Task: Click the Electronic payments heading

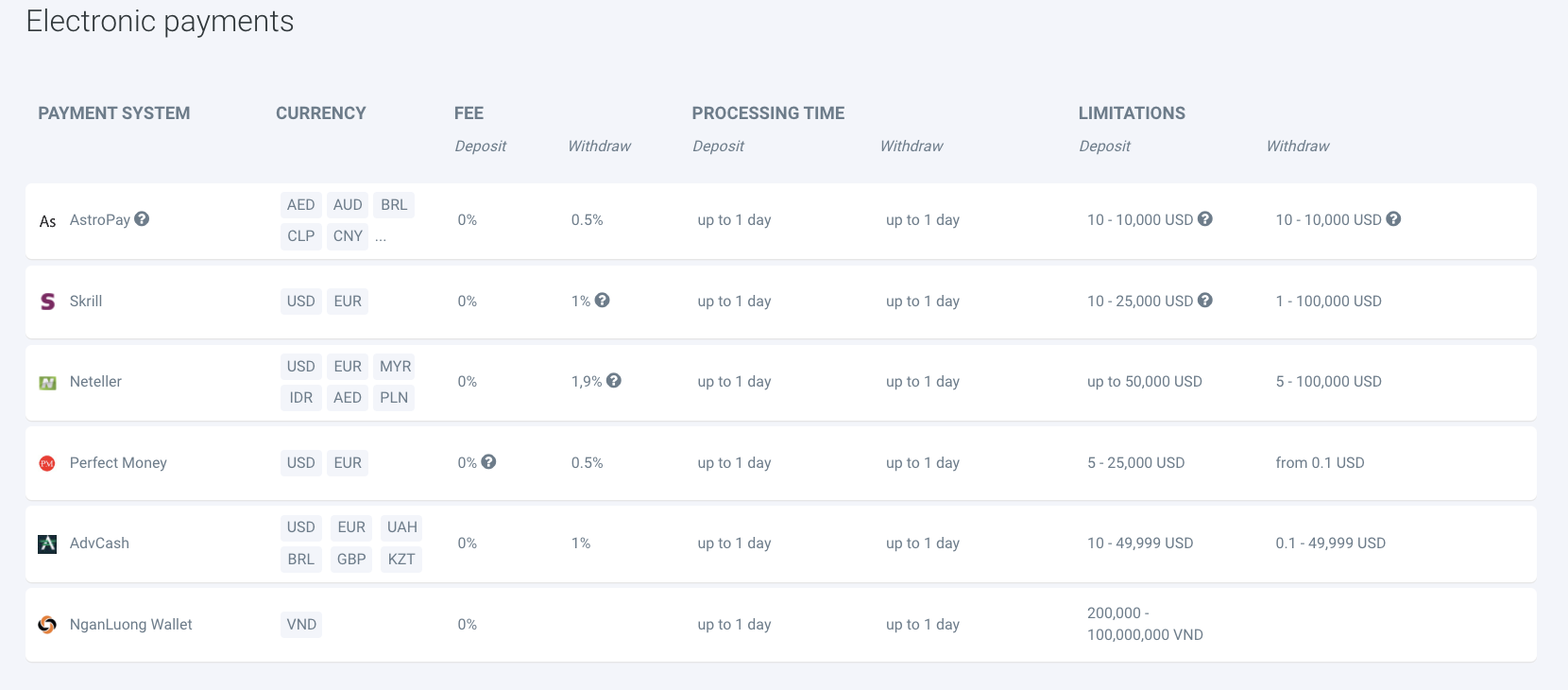Action: click(x=160, y=22)
